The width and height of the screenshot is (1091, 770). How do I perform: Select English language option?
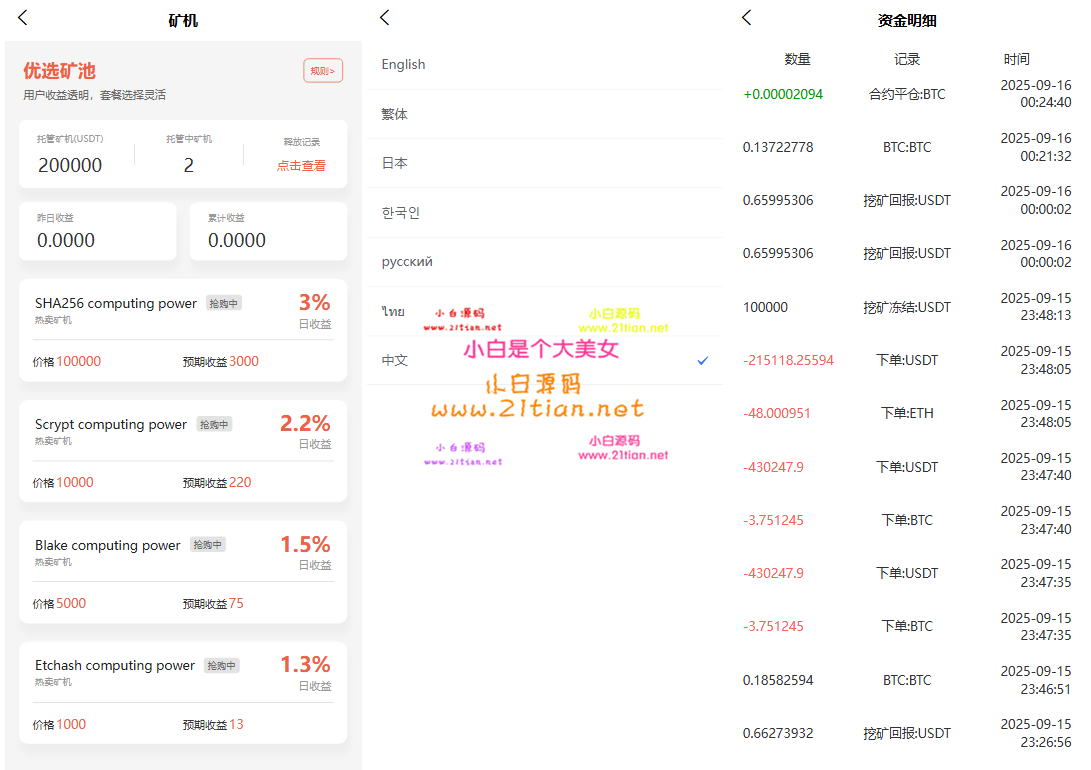pyautogui.click(x=403, y=65)
